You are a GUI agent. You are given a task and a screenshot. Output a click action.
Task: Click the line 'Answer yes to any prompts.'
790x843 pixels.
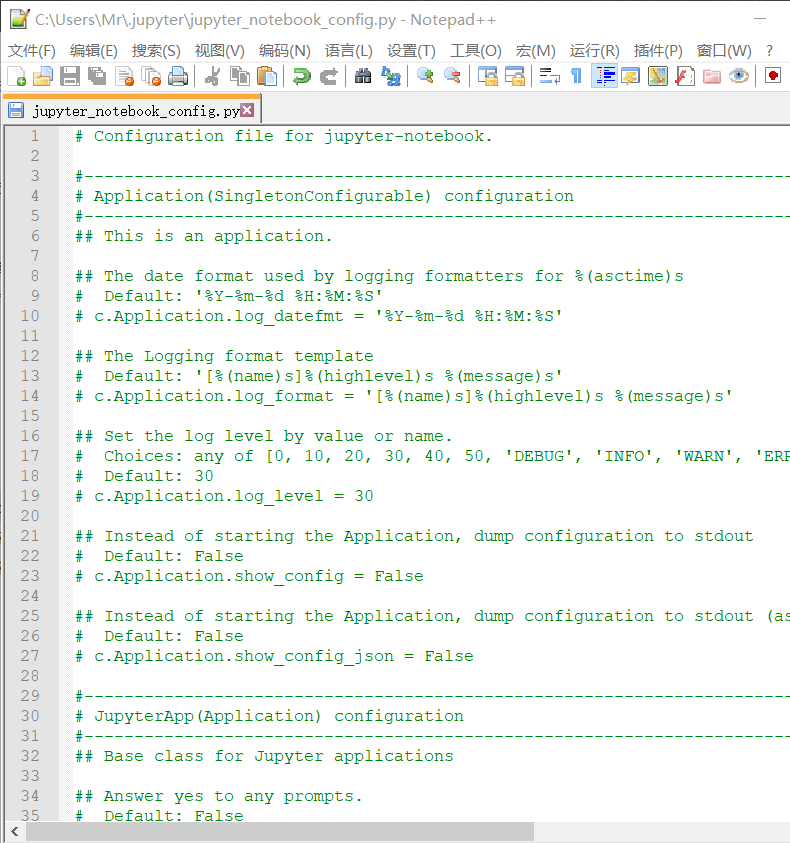[233, 796]
